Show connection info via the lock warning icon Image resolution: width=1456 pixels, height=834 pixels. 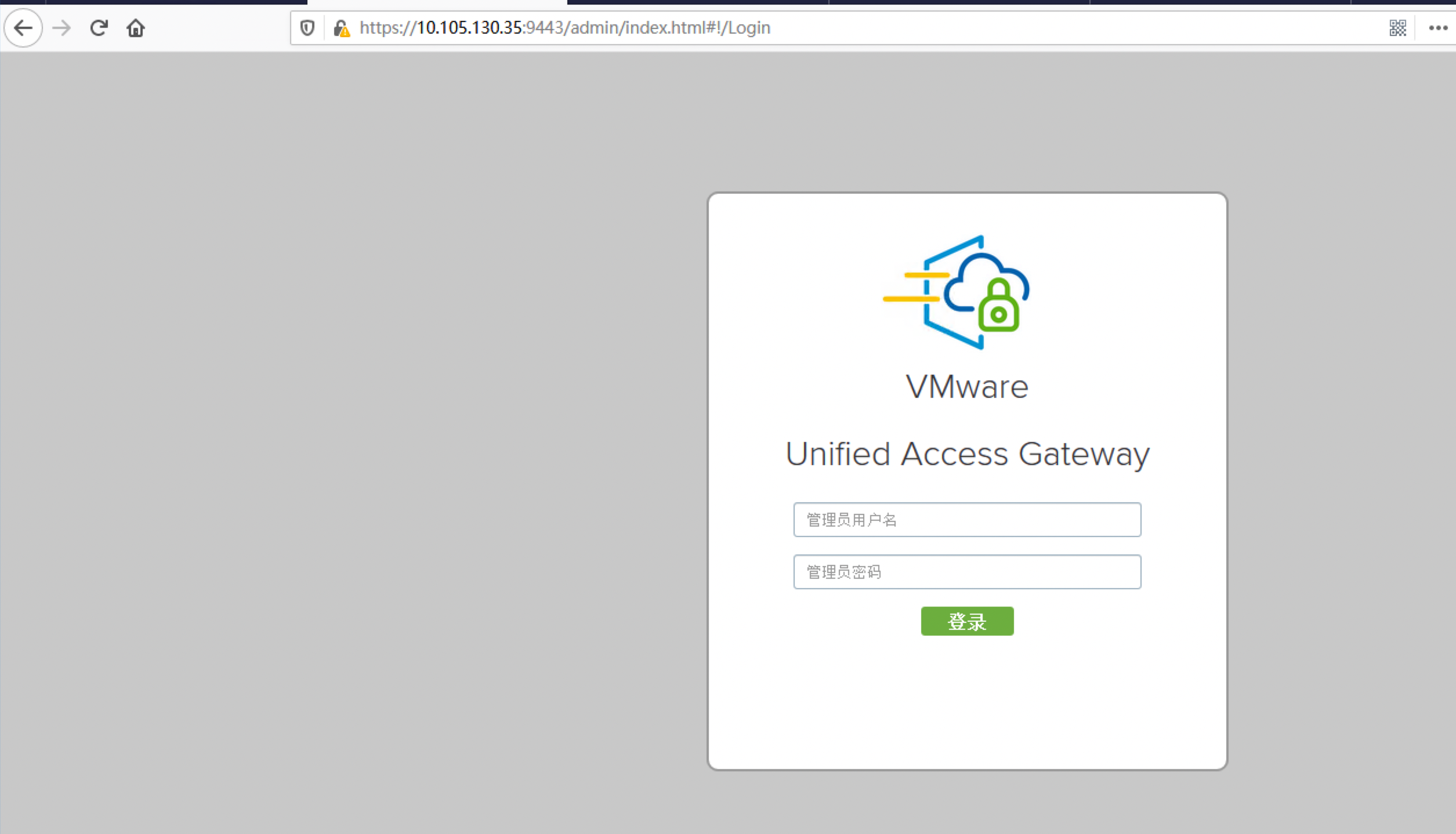[342, 28]
